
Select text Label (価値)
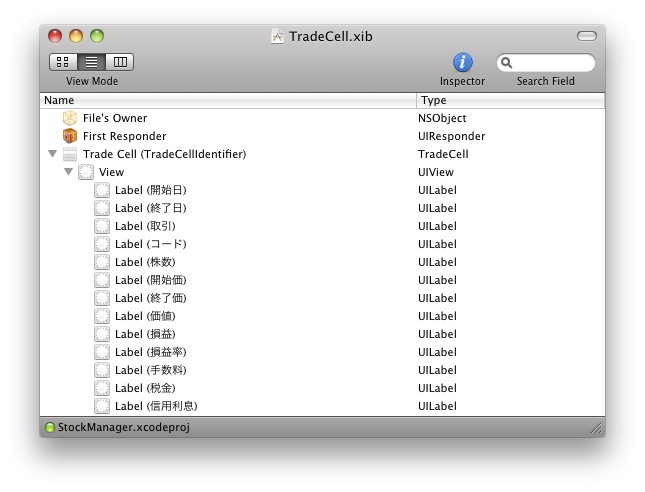click(x=145, y=316)
